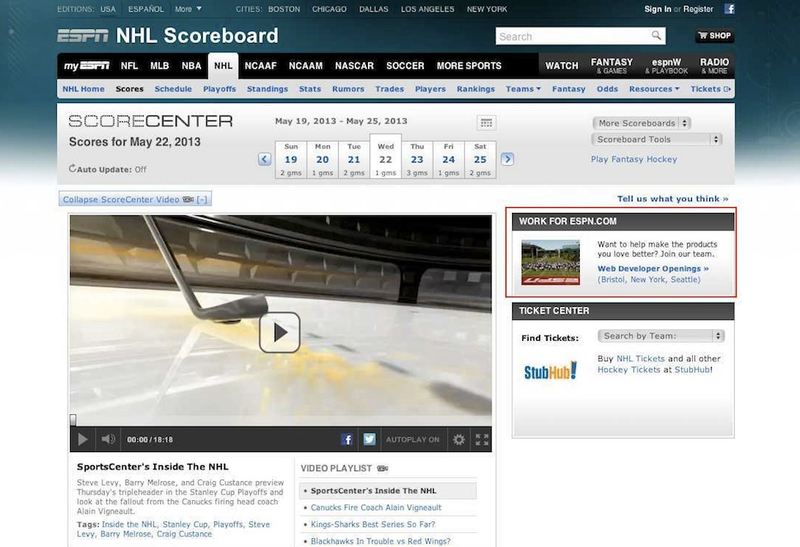This screenshot has width=800, height=547.
Task: Click the Auto Update refresh icon
Action: (x=72, y=168)
